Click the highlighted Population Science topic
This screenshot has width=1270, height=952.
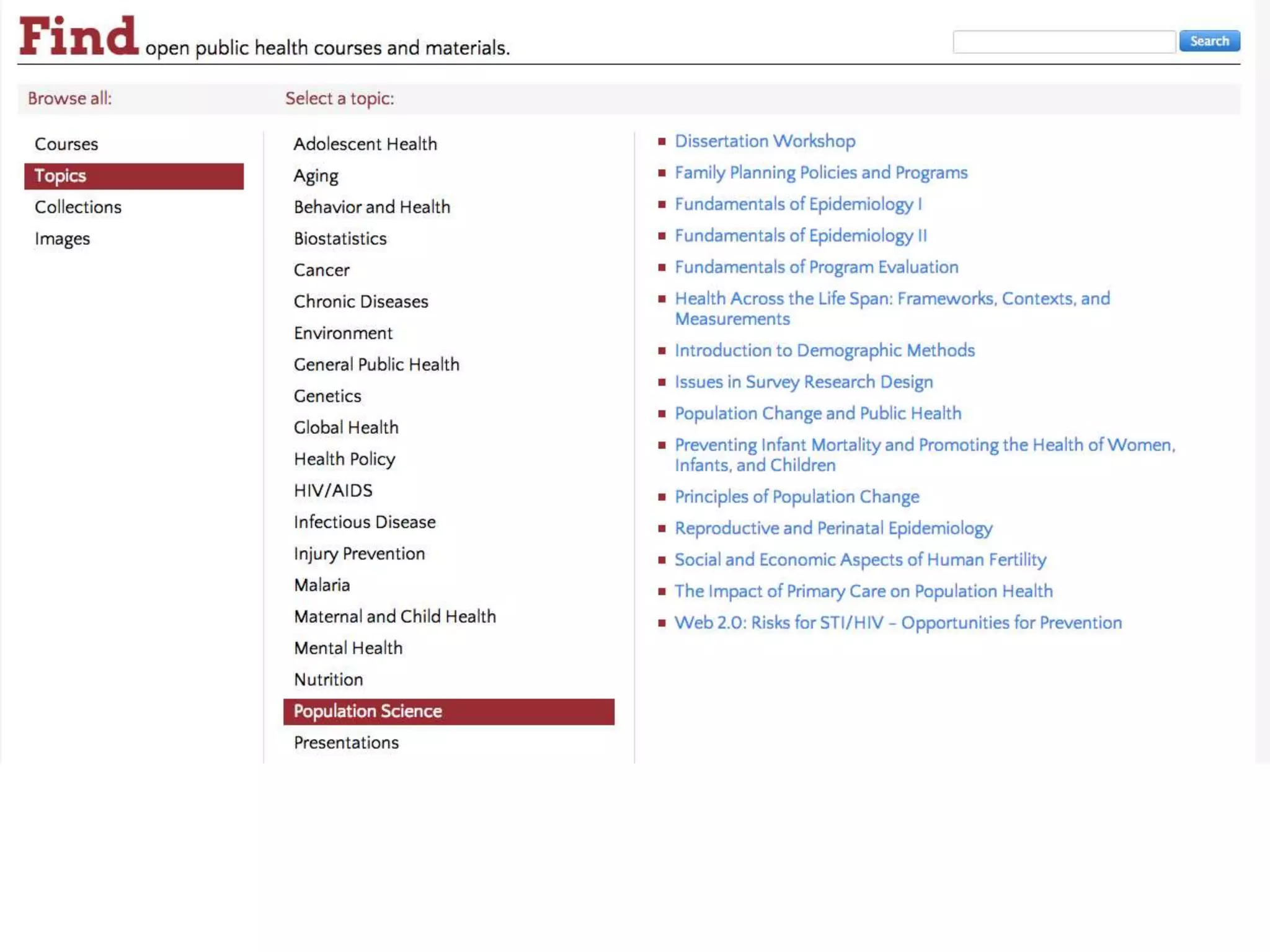pos(448,712)
